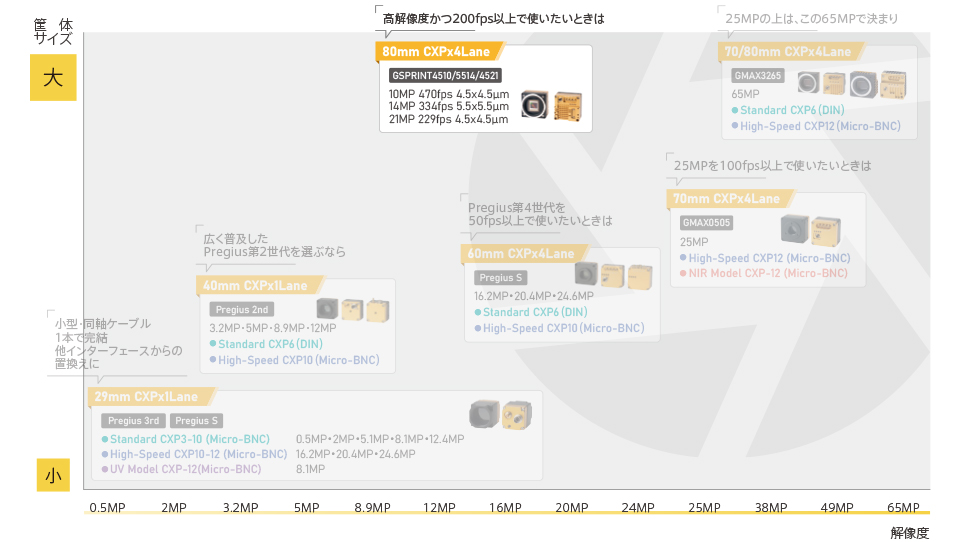This screenshot has height=542, width=960.
Task: Click the Pregius 3rd badge
Action: click(133, 421)
